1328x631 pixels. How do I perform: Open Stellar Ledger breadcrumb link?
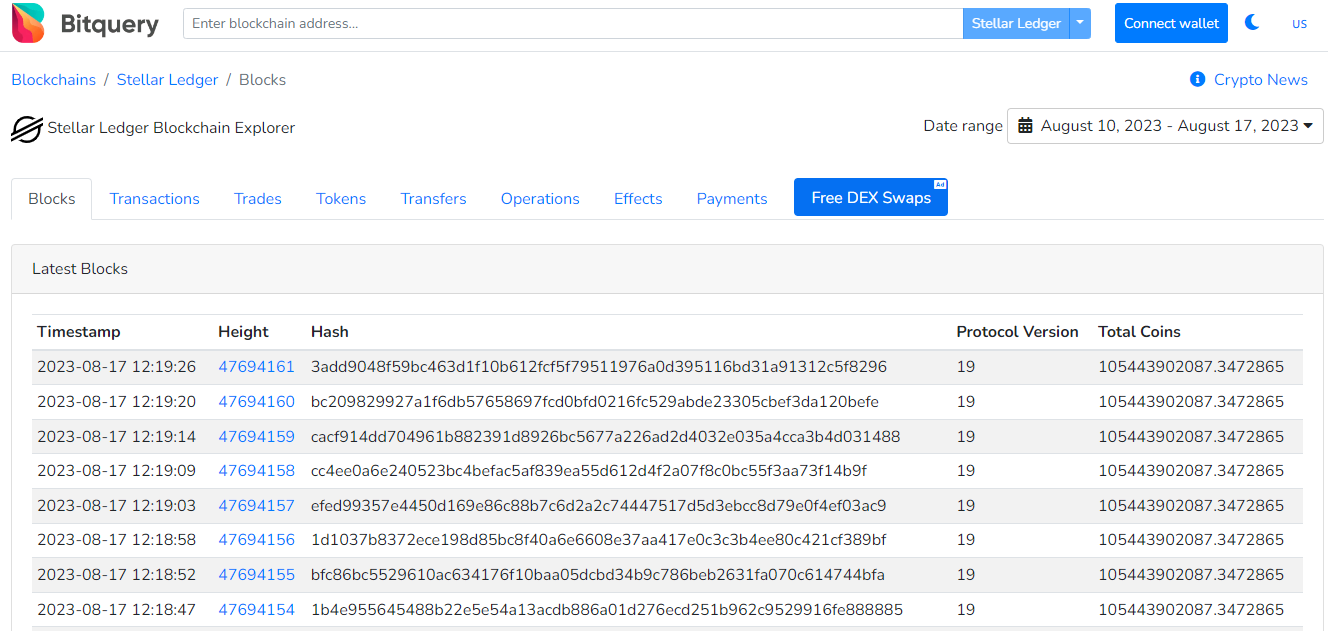point(167,80)
